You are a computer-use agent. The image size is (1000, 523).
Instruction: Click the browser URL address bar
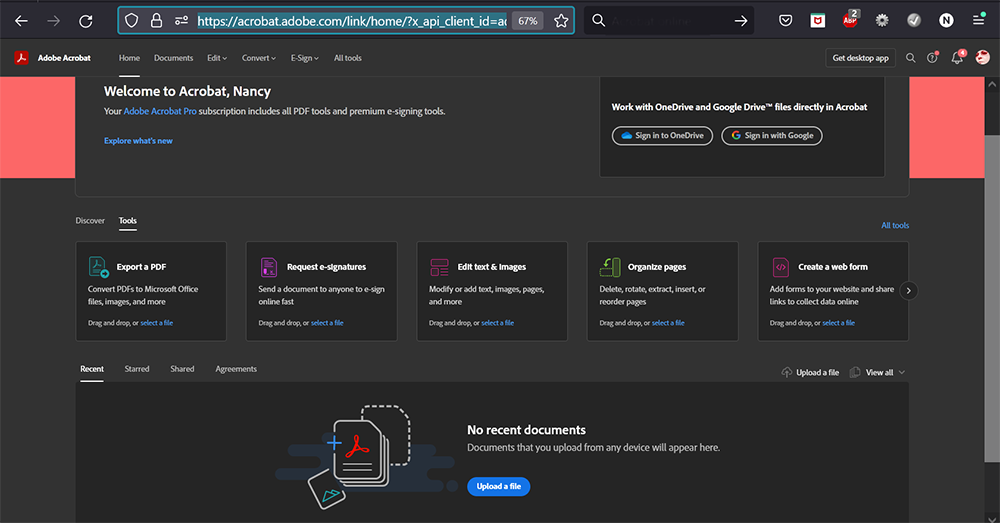click(x=350, y=20)
